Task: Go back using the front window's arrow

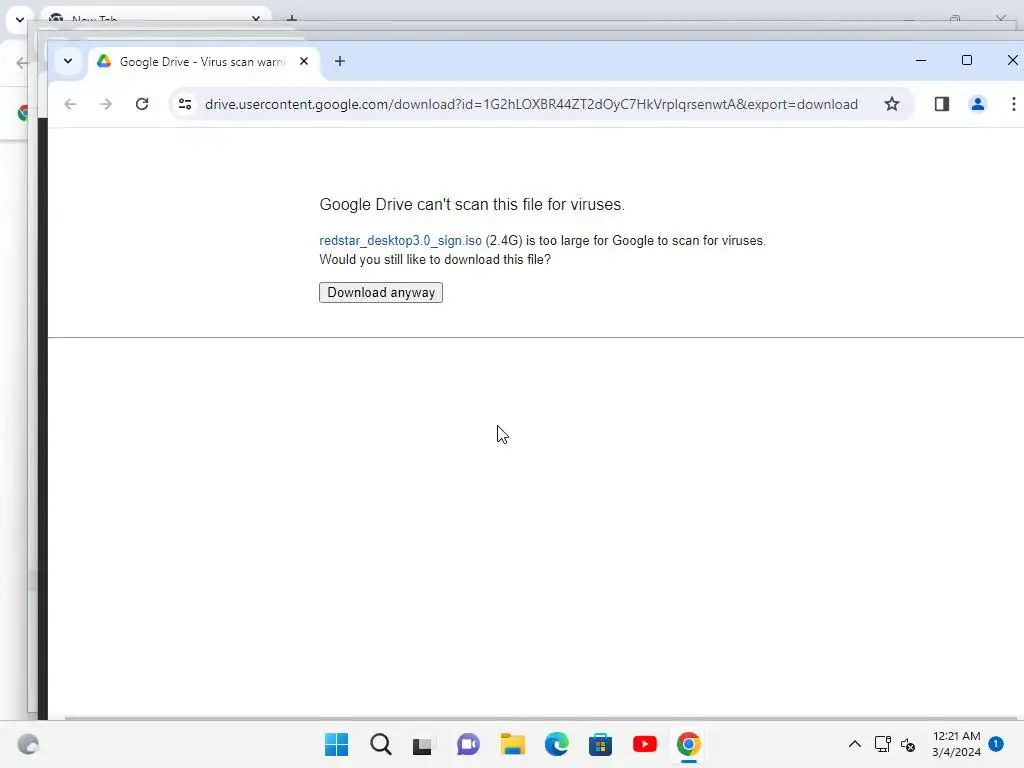Action: 70,104
